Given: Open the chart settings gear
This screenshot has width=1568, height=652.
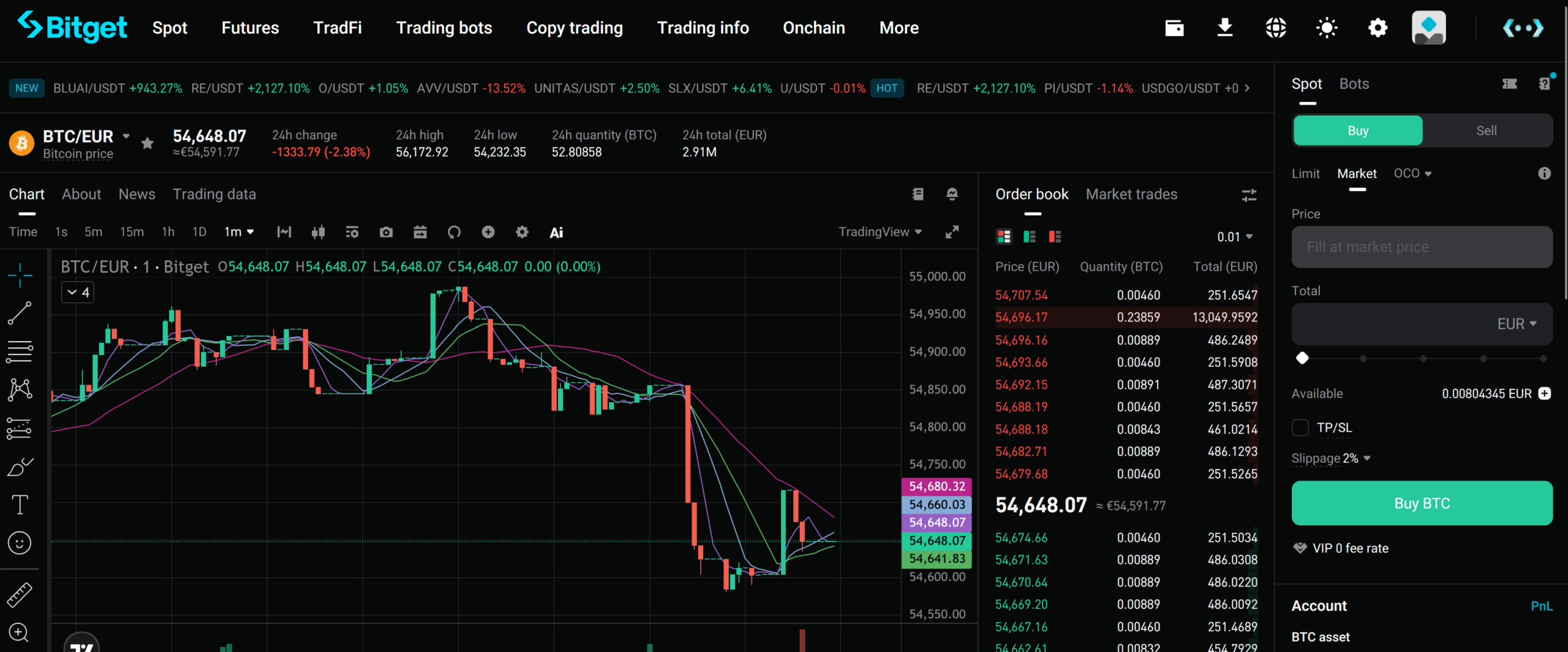Looking at the screenshot, I should (x=522, y=232).
